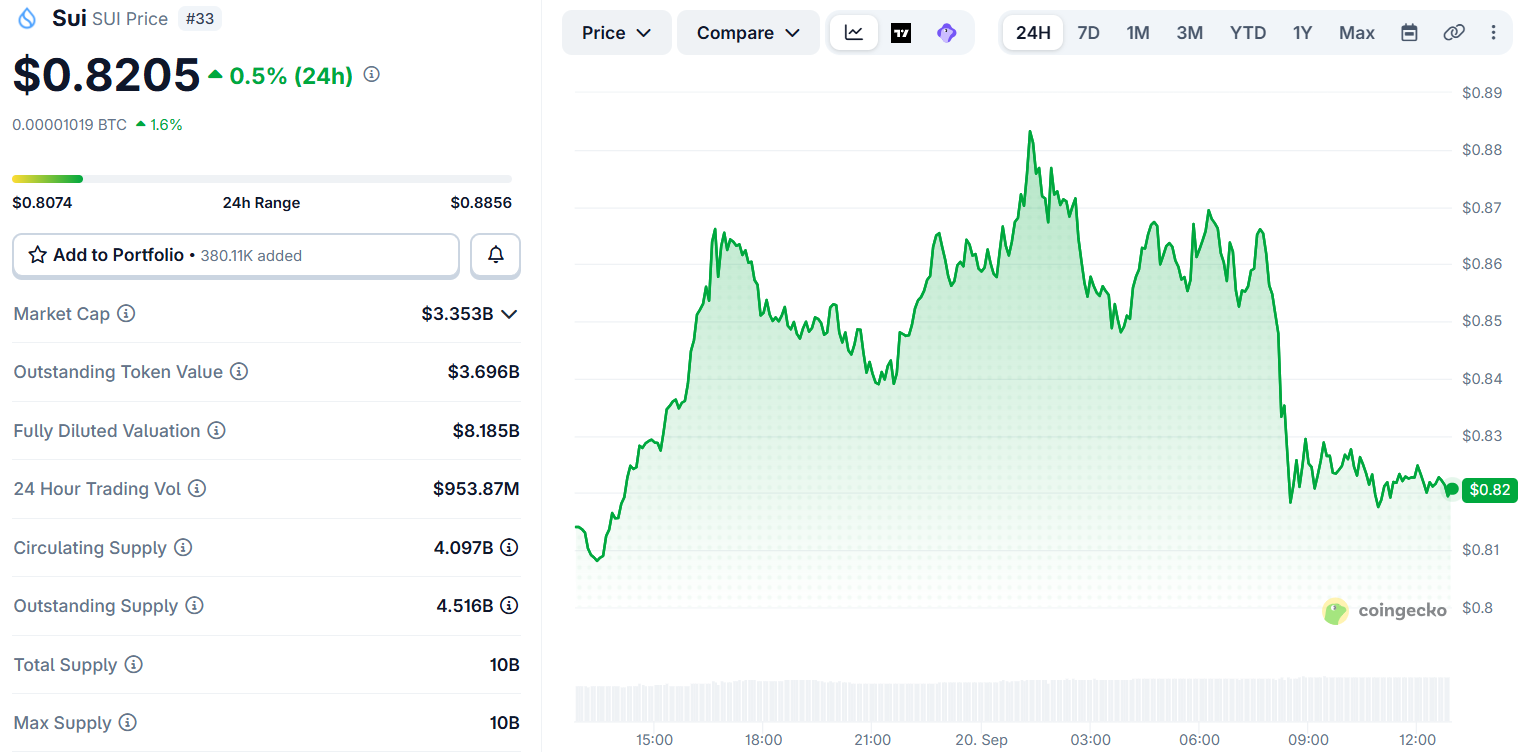Click the 24h Range progress bar
Screen dimensions: 1532x752
(x=262, y=179)
